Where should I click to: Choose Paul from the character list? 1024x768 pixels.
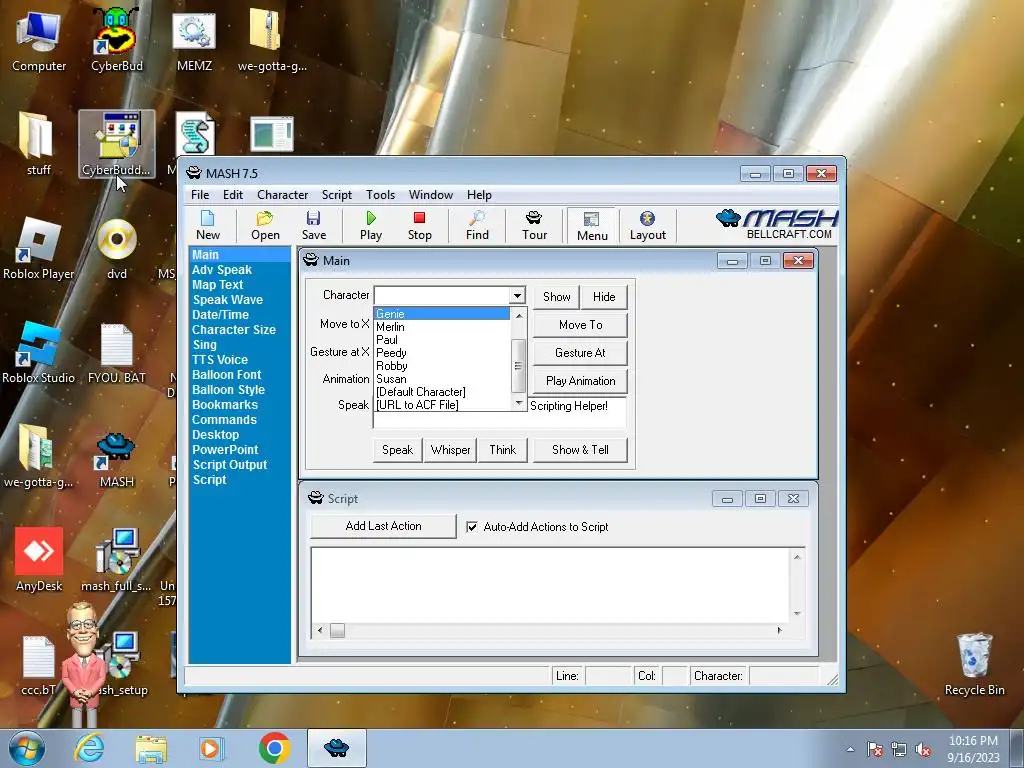coord(441,340)
